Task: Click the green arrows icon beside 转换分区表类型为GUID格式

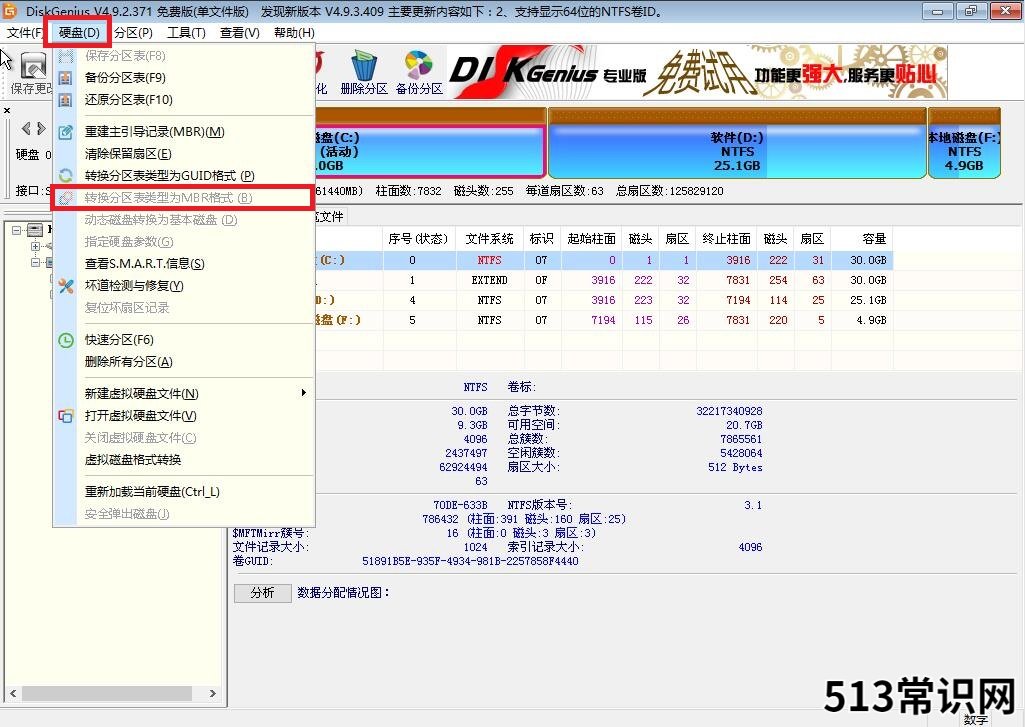Action: click(65, 176)
